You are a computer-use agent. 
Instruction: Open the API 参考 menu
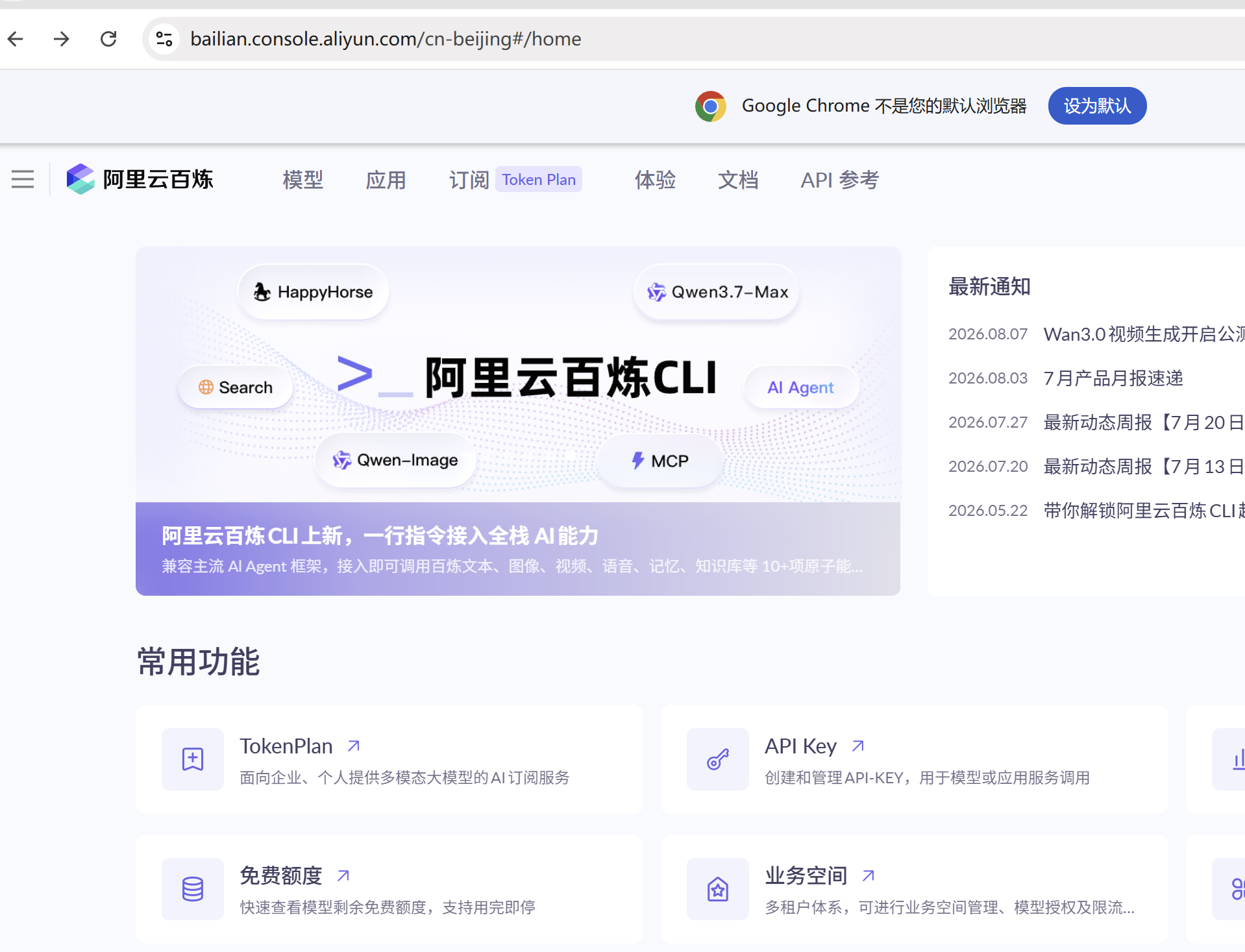pos(840,180)
